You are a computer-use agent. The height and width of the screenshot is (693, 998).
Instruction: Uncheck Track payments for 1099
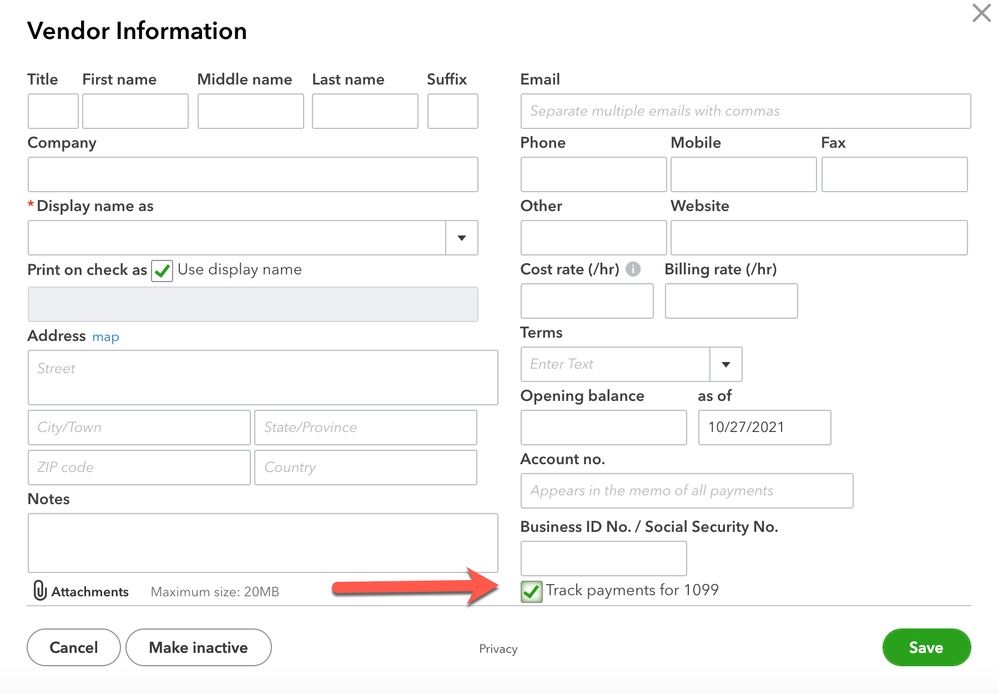tap(531, 591)
